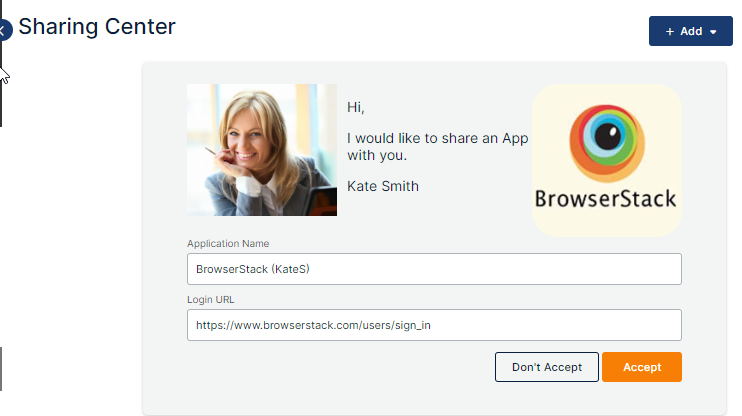The image size is (742, 416).
Task: Click the Login URL input field
Action: point(434,325)
